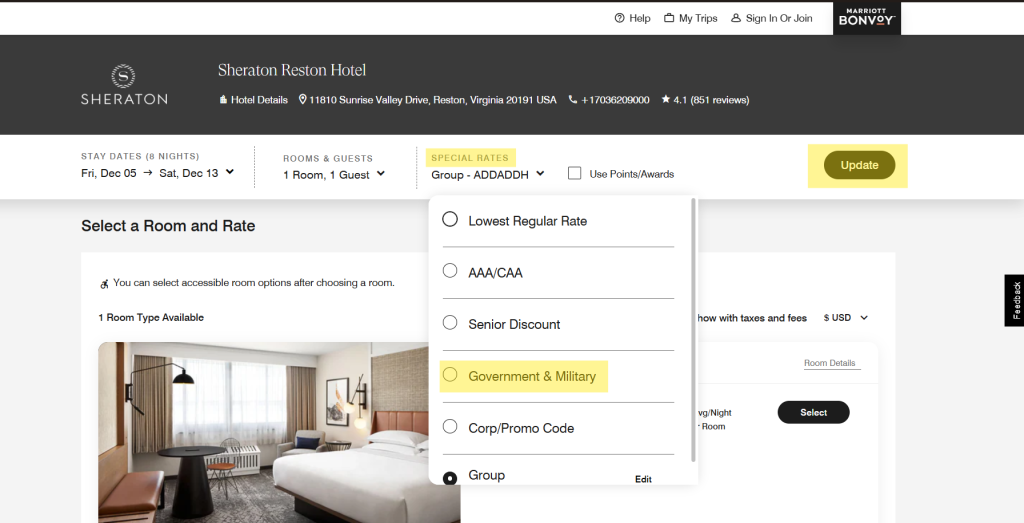Click the phone icon beside +17036209000
Viewport: 1024px width, 523px height.
573,100
